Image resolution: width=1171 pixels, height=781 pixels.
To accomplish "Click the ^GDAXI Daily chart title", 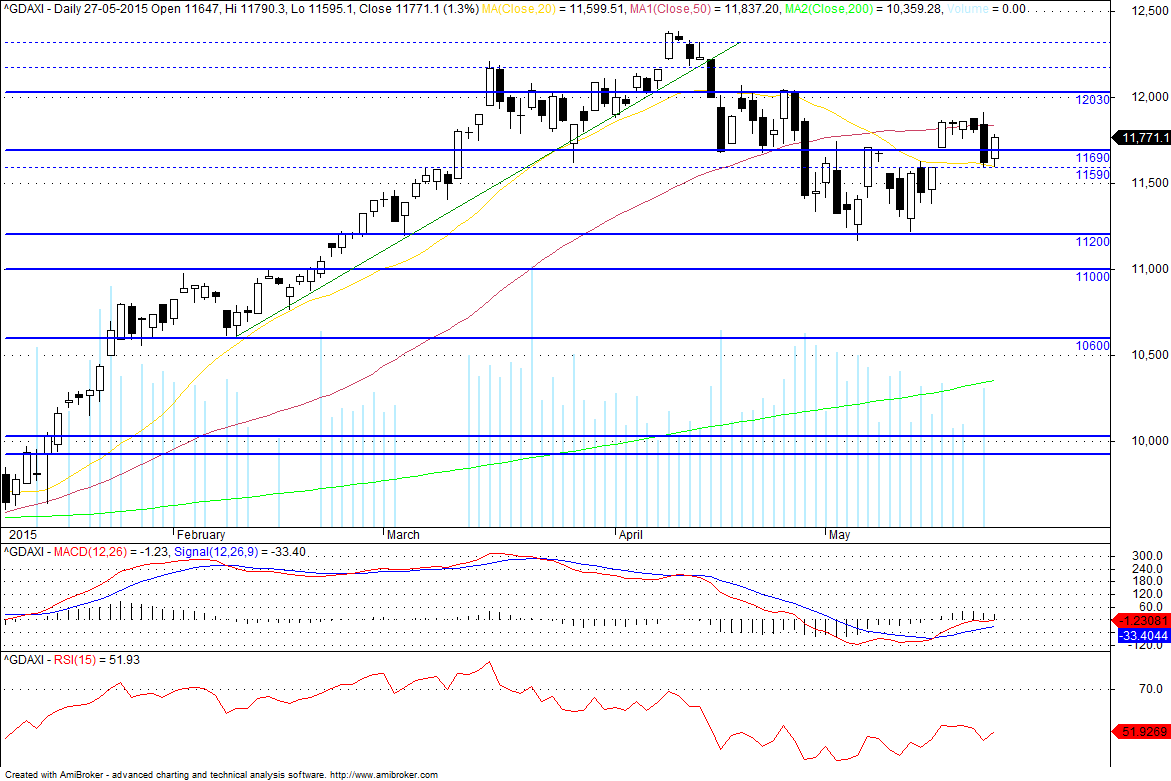I will click(43, 9).
